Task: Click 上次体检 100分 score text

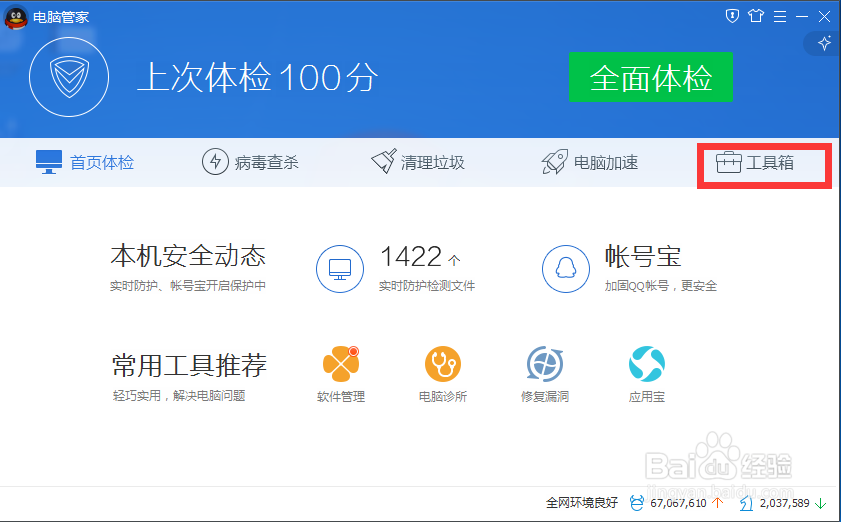Action: coord(258,77)
